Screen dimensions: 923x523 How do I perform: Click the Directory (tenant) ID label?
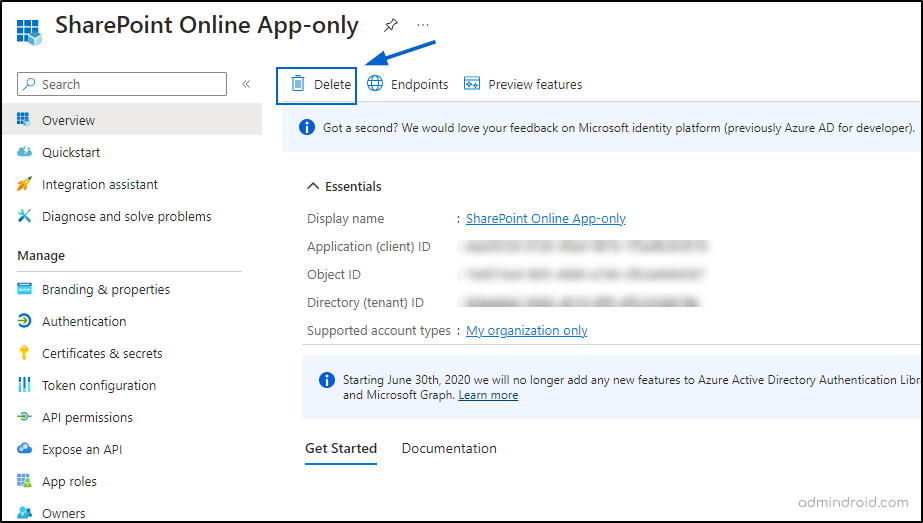coord(365,303)
